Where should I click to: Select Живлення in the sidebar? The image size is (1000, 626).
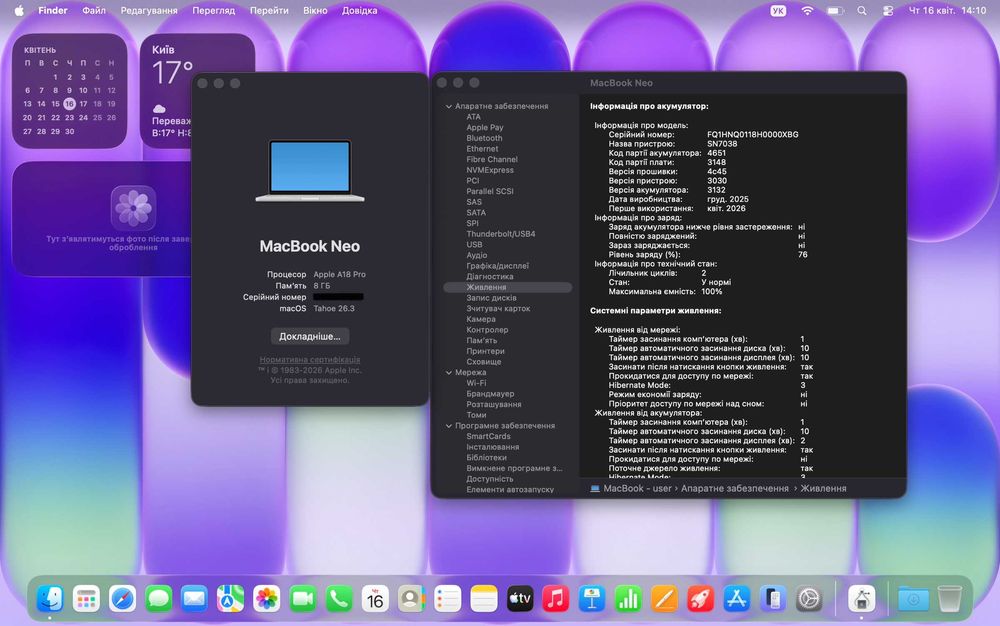point(508,288)
